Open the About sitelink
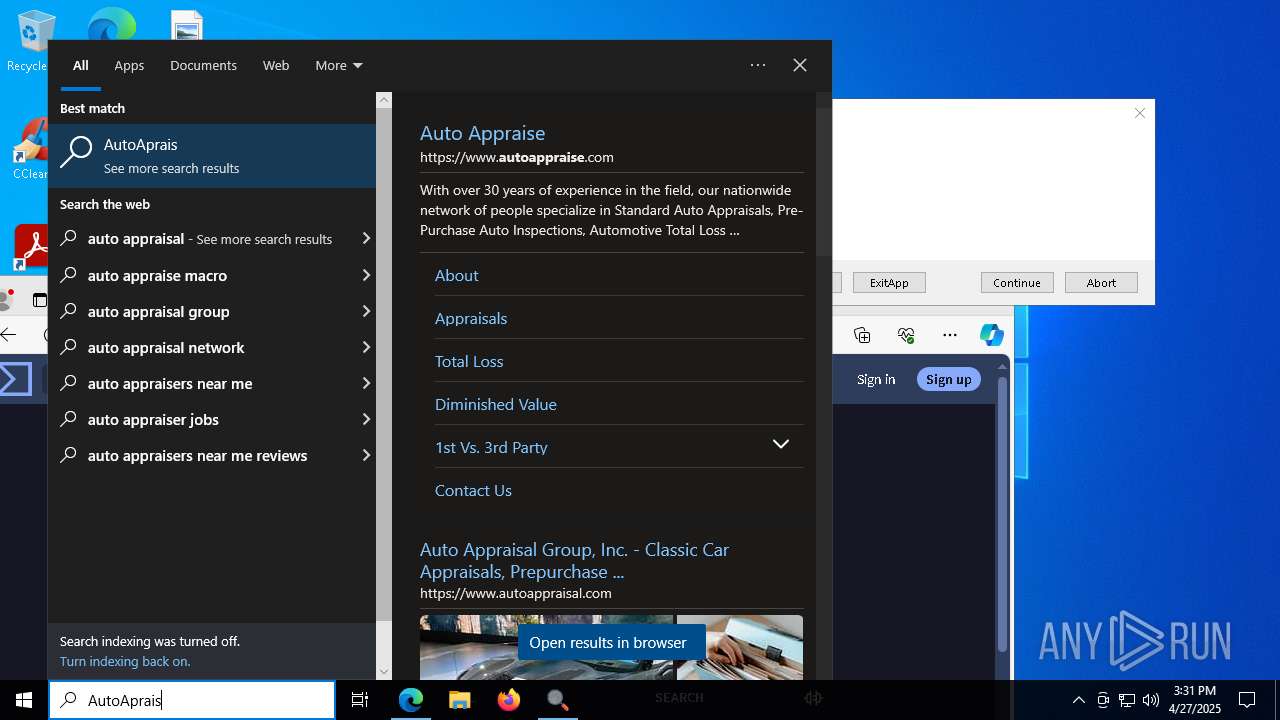This screenshot has width=1280, height=720. click(x=456, y=275)
